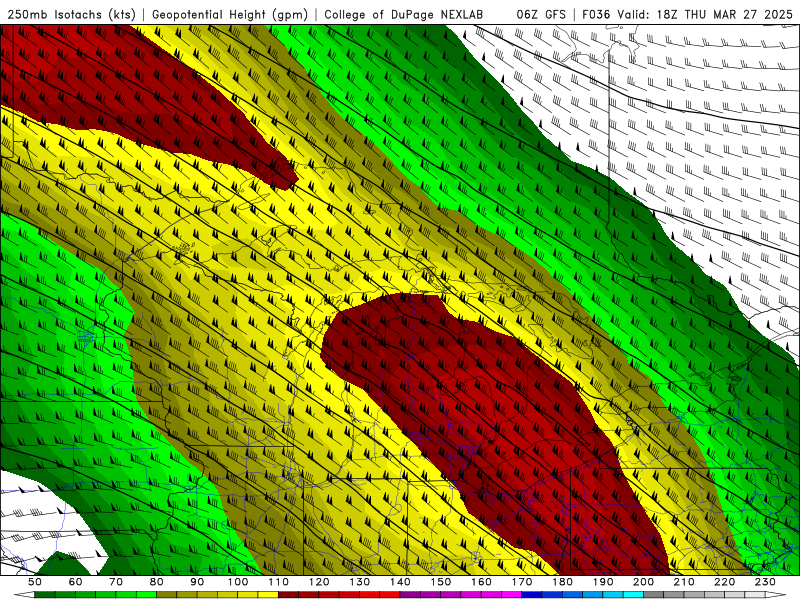Click the 110 value on the color scale
The width and height of the screenshot is (800, 600).
tap(279, 582)
